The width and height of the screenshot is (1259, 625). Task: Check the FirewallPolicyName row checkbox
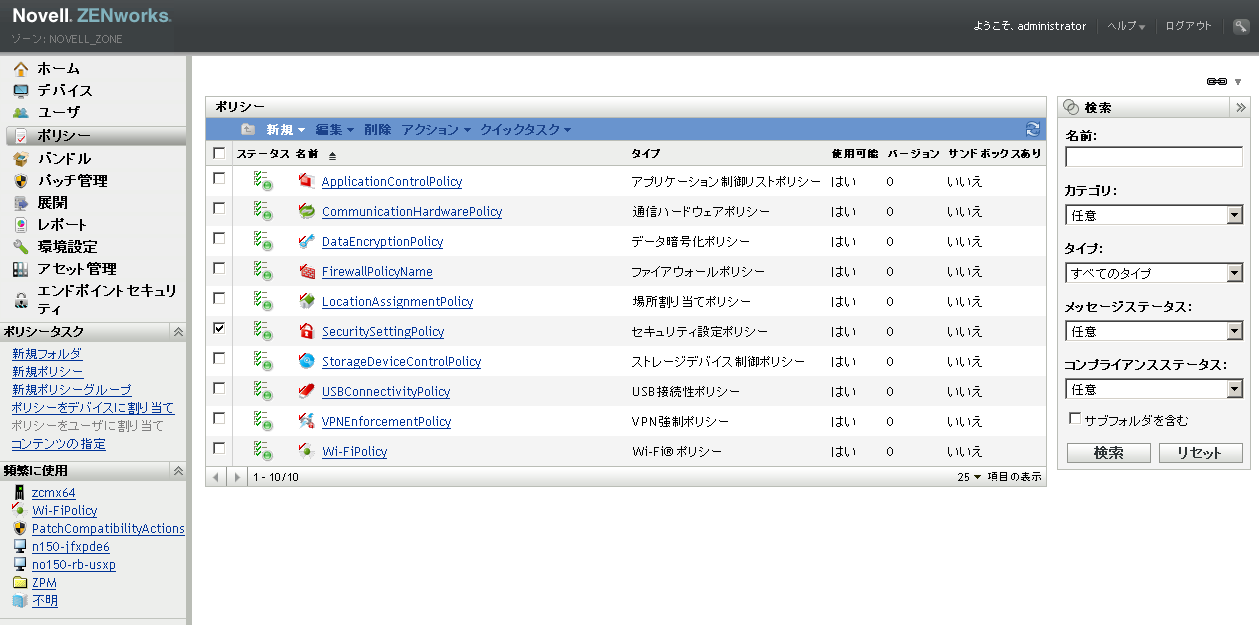[x=220, y=268]
